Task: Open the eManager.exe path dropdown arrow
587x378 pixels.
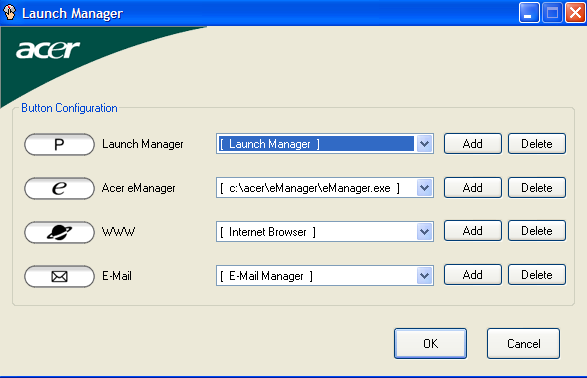Action: 424,188
